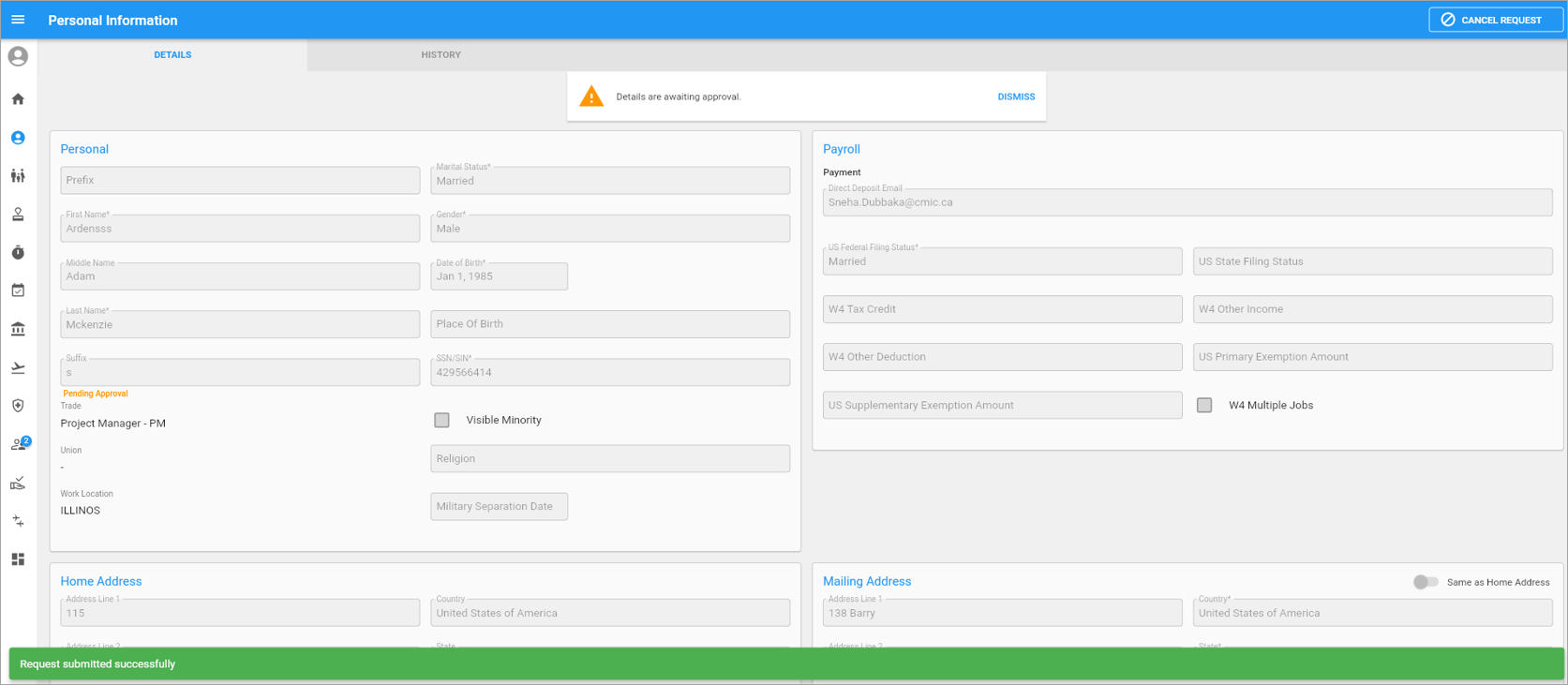Open the Military Separation Date field
The height and width of the screenshot is (685, 1568).
point(499,506)
